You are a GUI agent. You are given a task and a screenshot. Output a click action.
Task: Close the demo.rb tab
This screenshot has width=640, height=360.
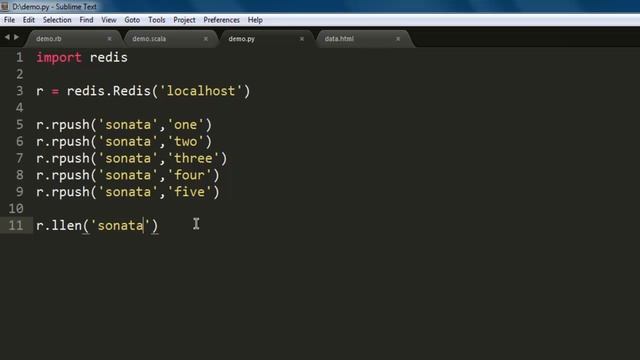[109, 39]
